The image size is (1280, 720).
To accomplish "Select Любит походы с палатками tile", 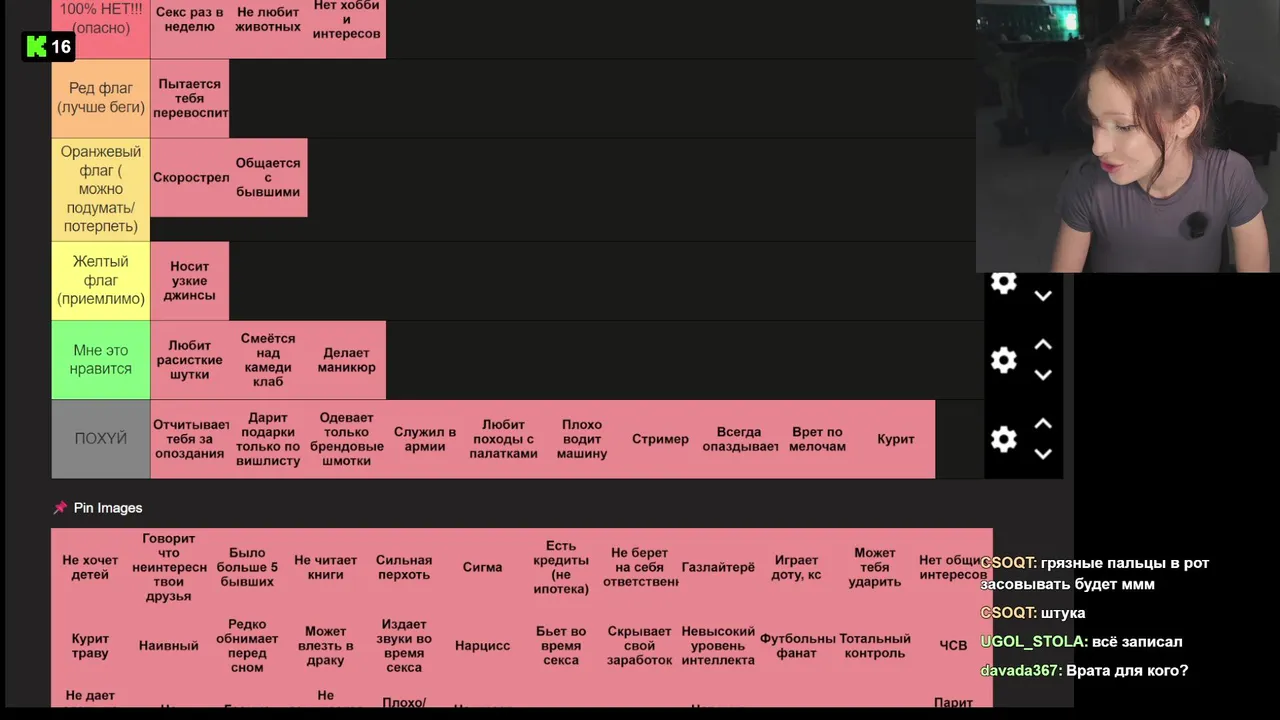I will point(503,439).
